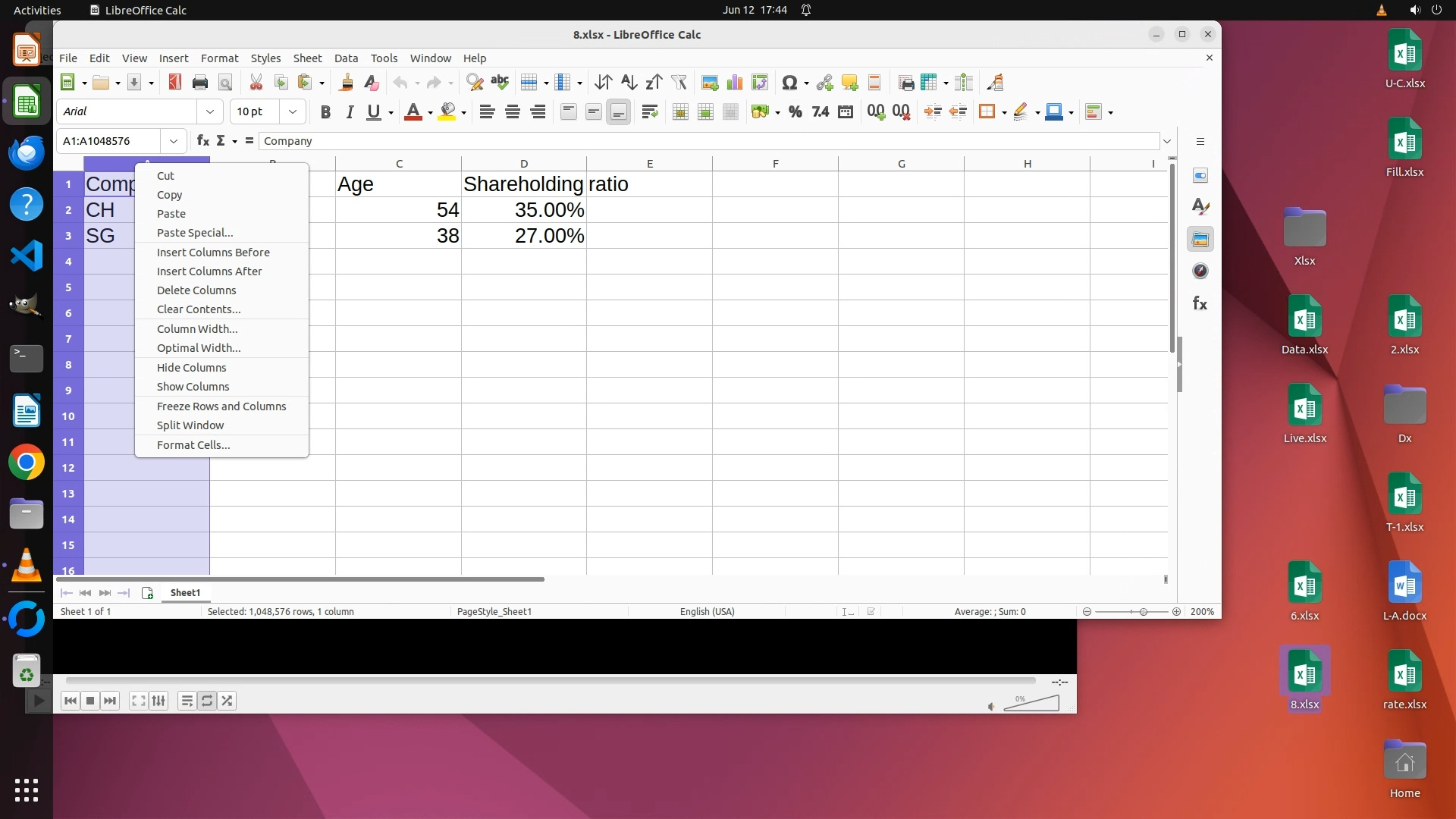Click Sort Ascending icon

click(x=629, y=83)
